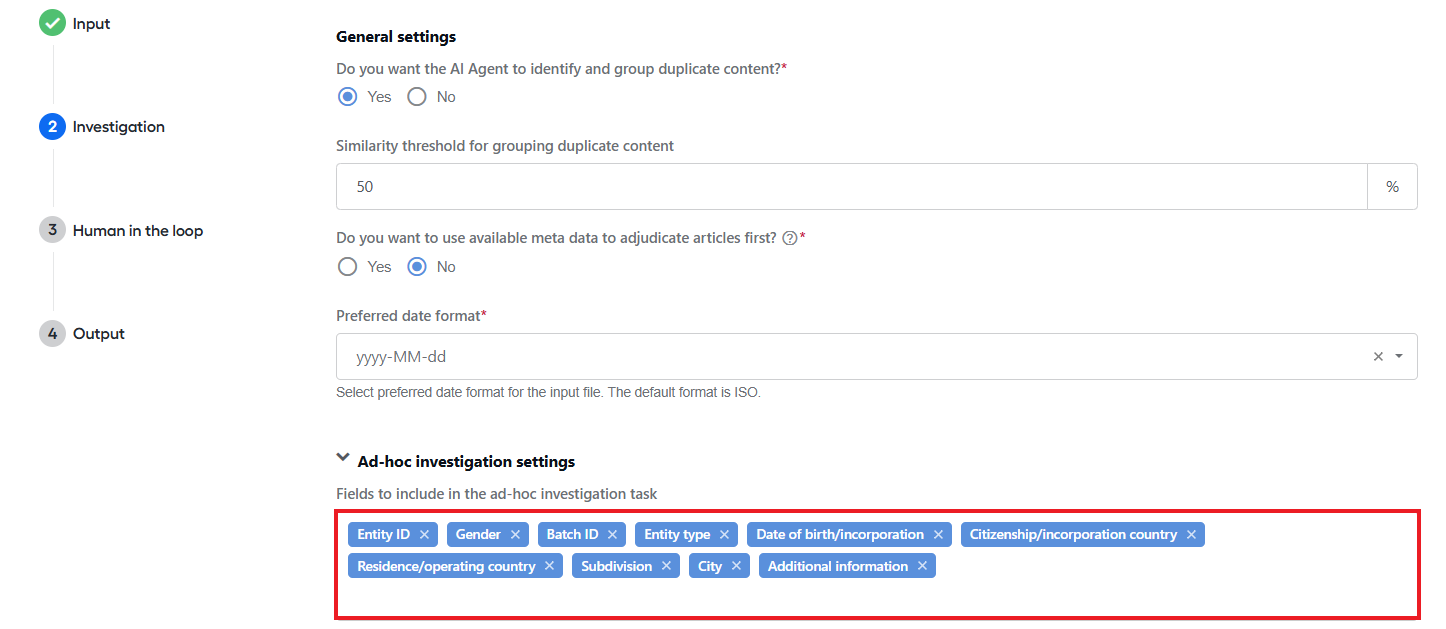Remove the Additional information tag
This screenshot has width=1446, height=629.
click(x=922, y=567)
